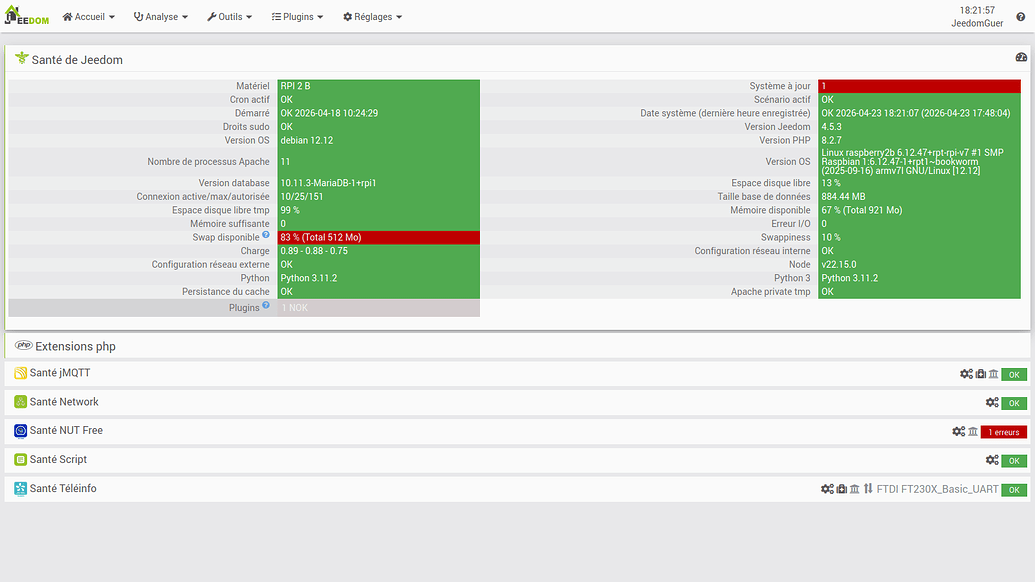Click the RPI 2 B hardware value
Viewport: 1035px width, 582px height.
(378, 86)
